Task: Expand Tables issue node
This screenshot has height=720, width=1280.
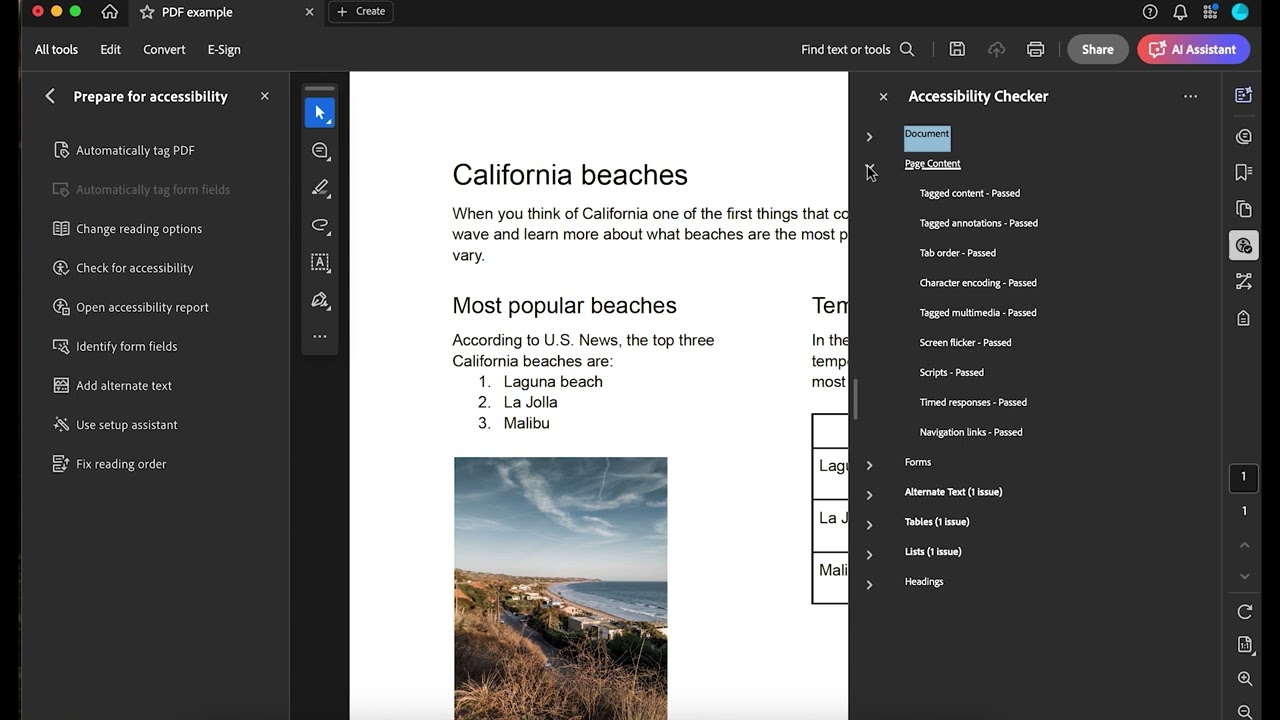Action: pyautogui.click(x=869, y=525)
